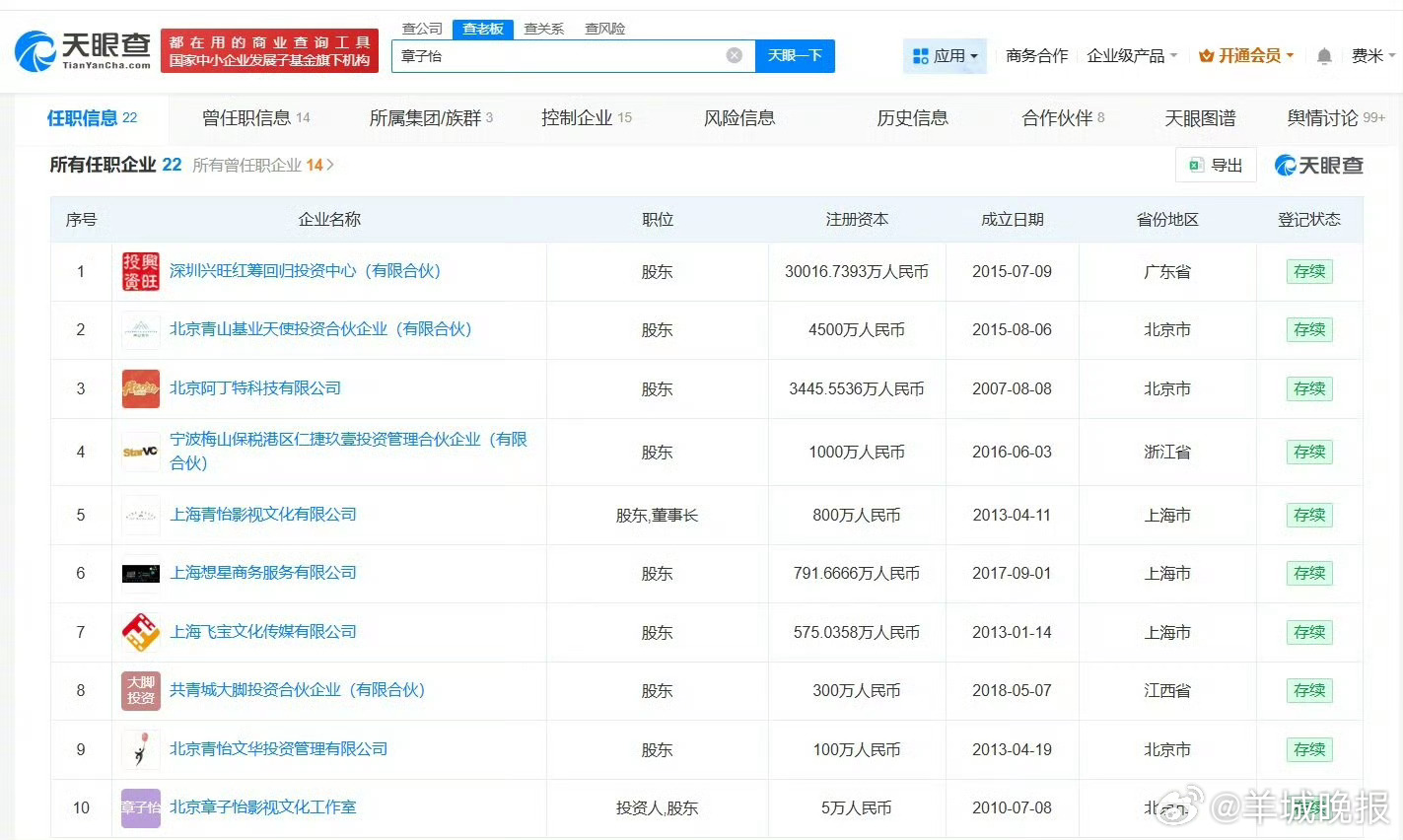Open 上海青怡影视文化有限公司 company link
The height and width of the screenshot is (840, 1403).
[263, 515]
